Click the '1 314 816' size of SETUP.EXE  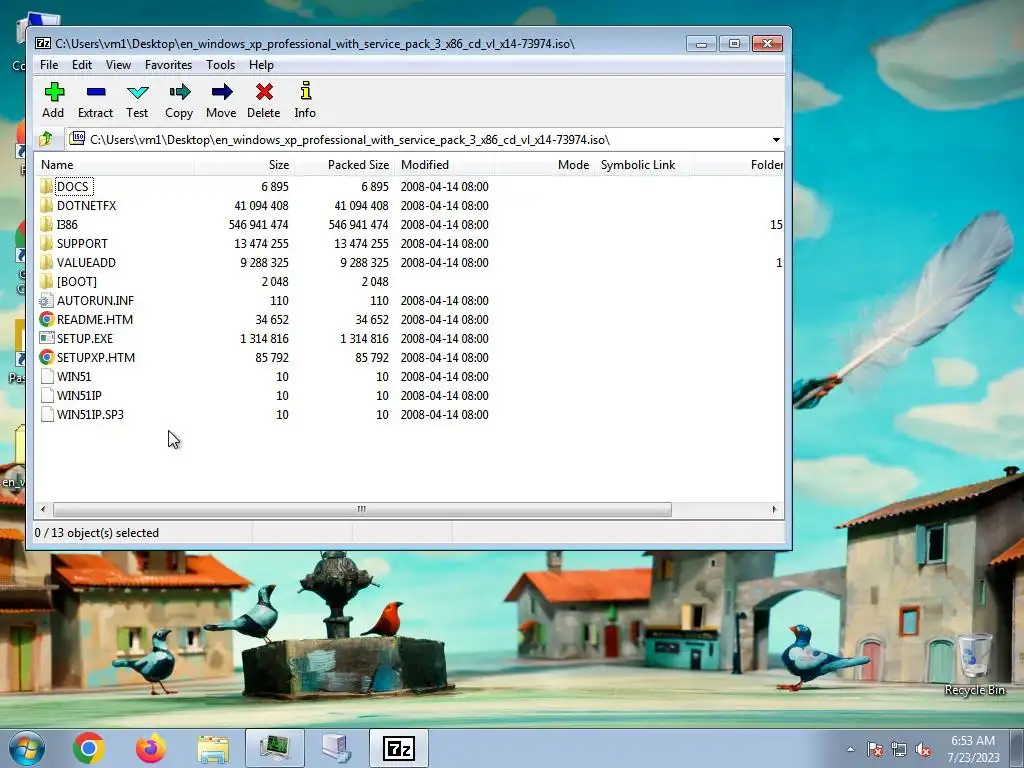click(x=264, y=338)
